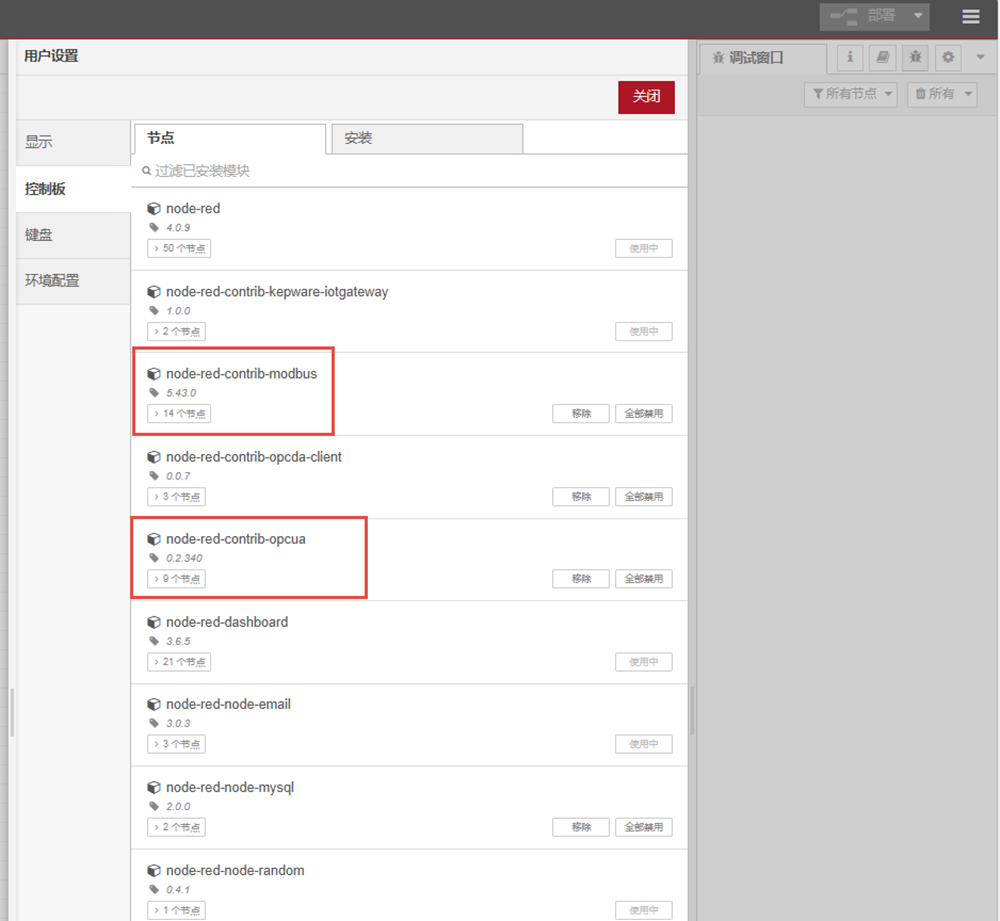Open the 所有节点 debug filter dropdown

851,94
